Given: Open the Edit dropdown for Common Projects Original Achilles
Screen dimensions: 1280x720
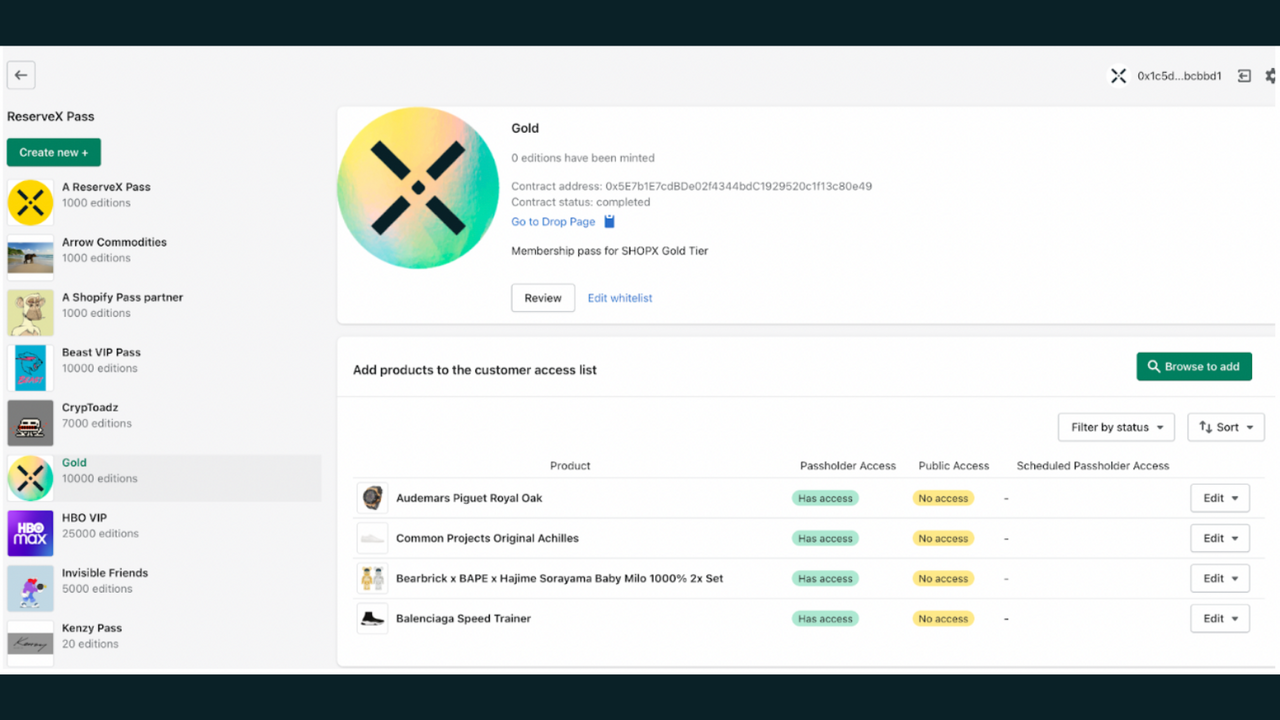Looking at the screenshot, I should 1220,537.
